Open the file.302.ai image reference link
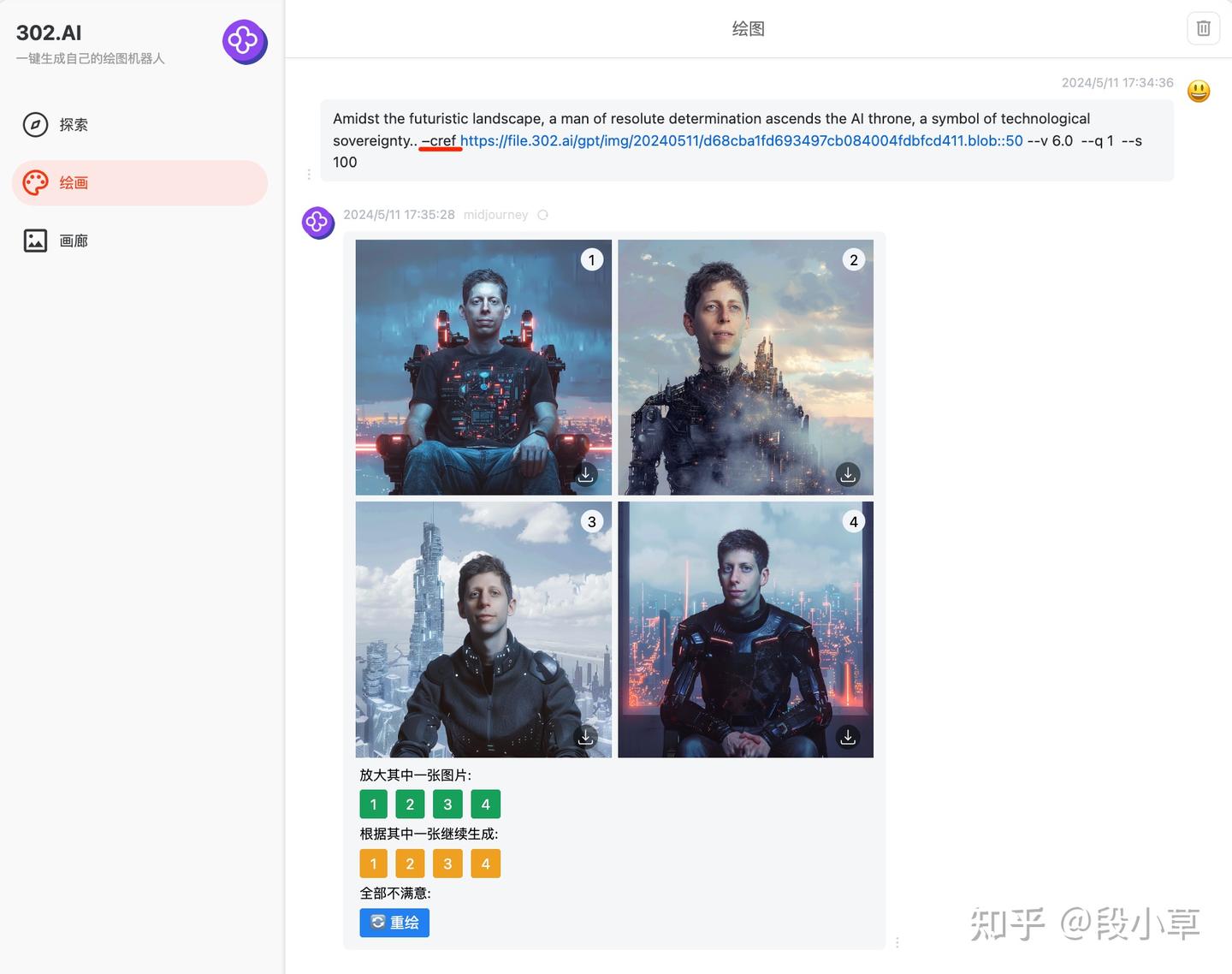Image resolution: width=1232 pixels, height=974 pixels. (x=742, y=140)
